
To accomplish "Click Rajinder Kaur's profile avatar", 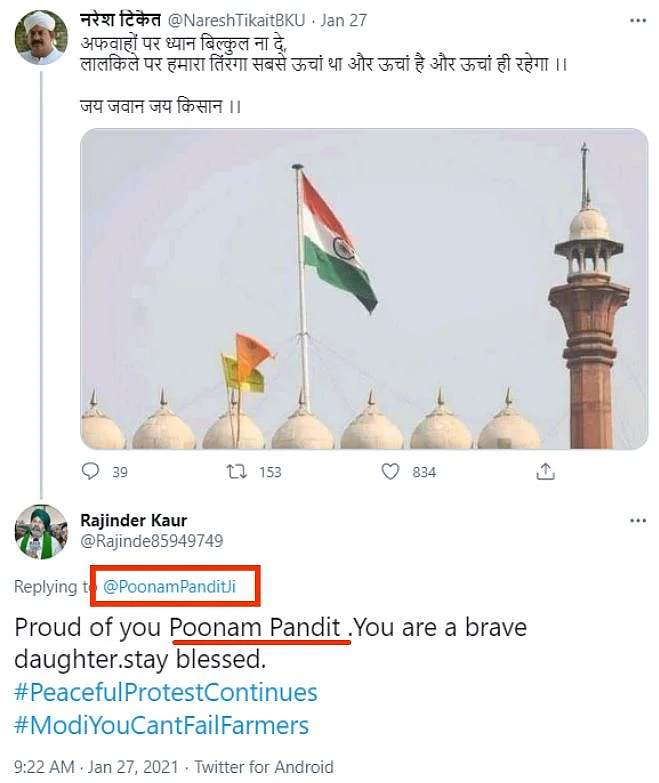I will 41,532.
